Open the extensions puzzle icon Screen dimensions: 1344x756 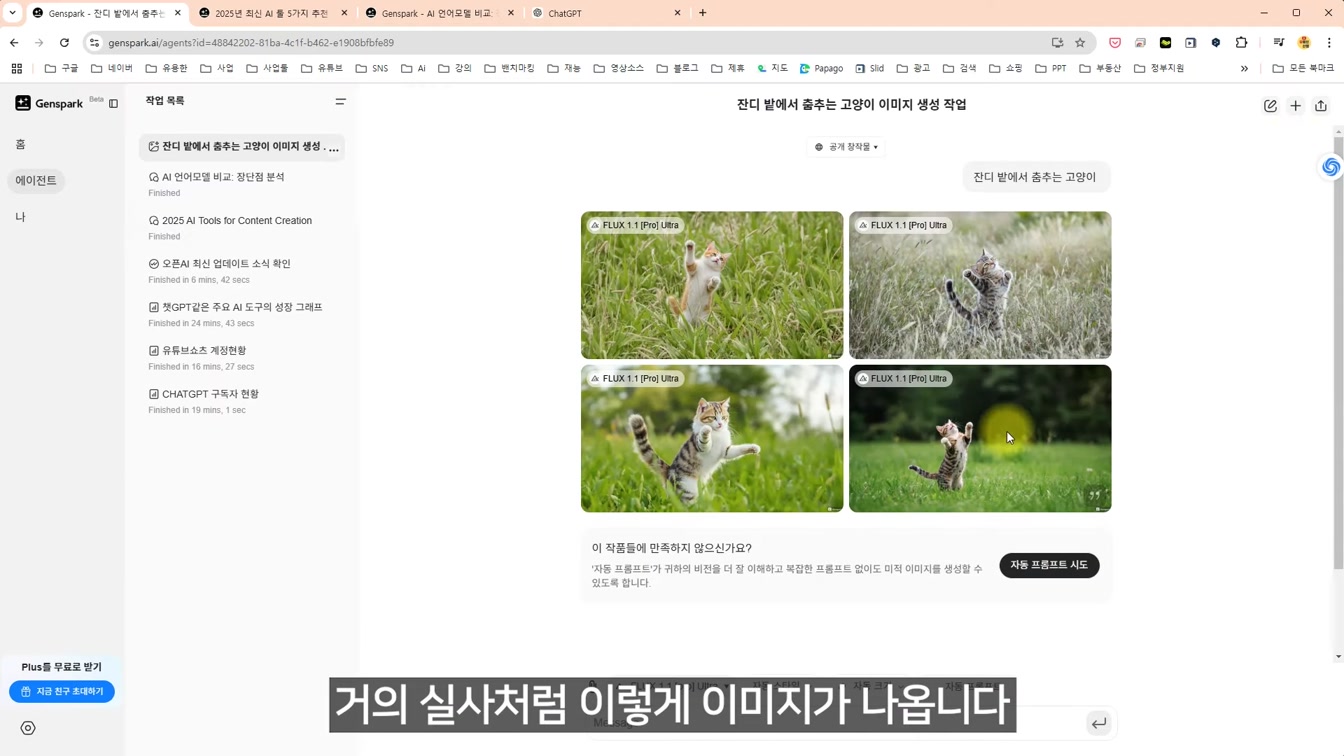(x=1241, y=43)
